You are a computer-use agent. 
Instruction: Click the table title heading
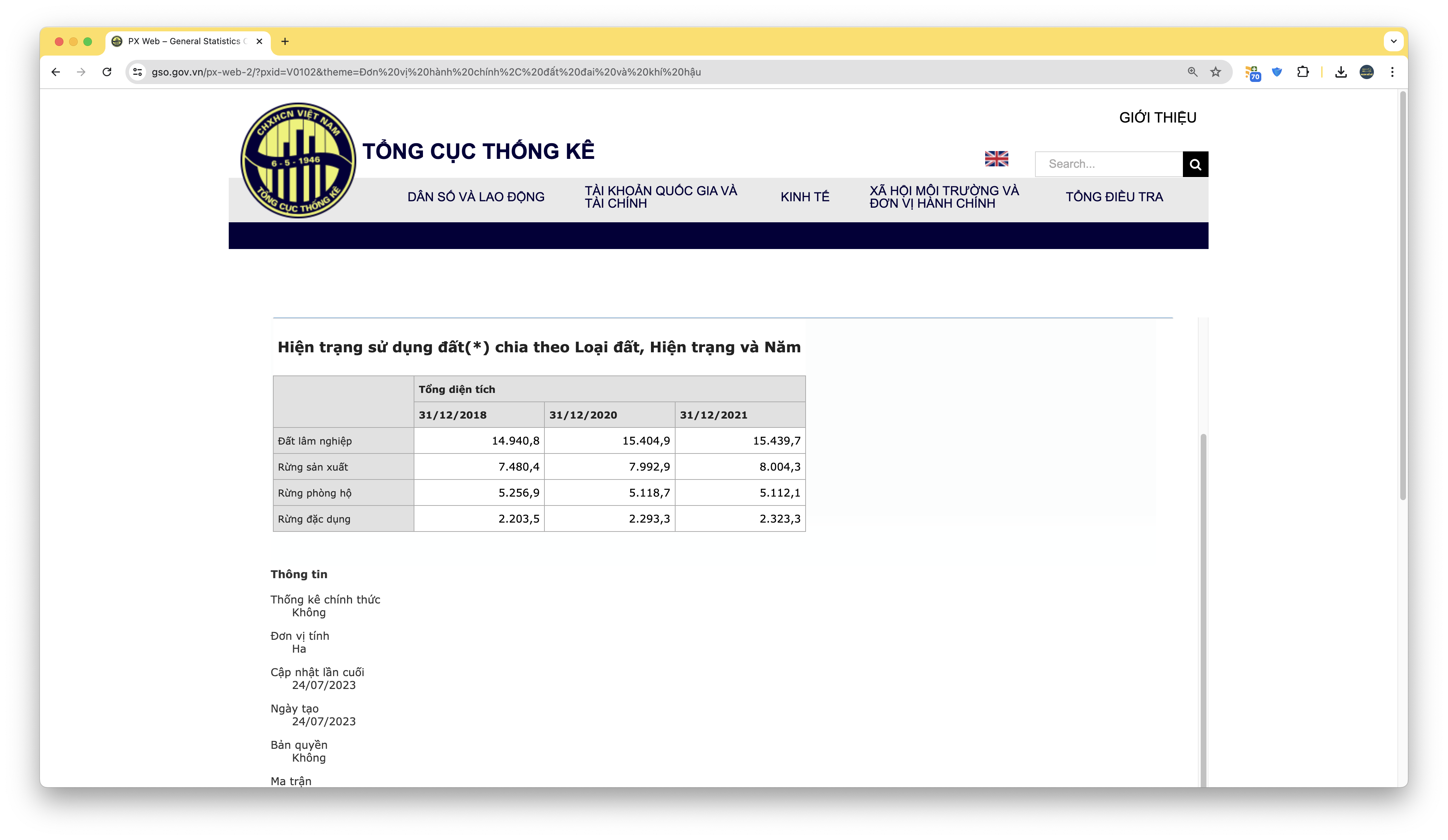[539, 347]
